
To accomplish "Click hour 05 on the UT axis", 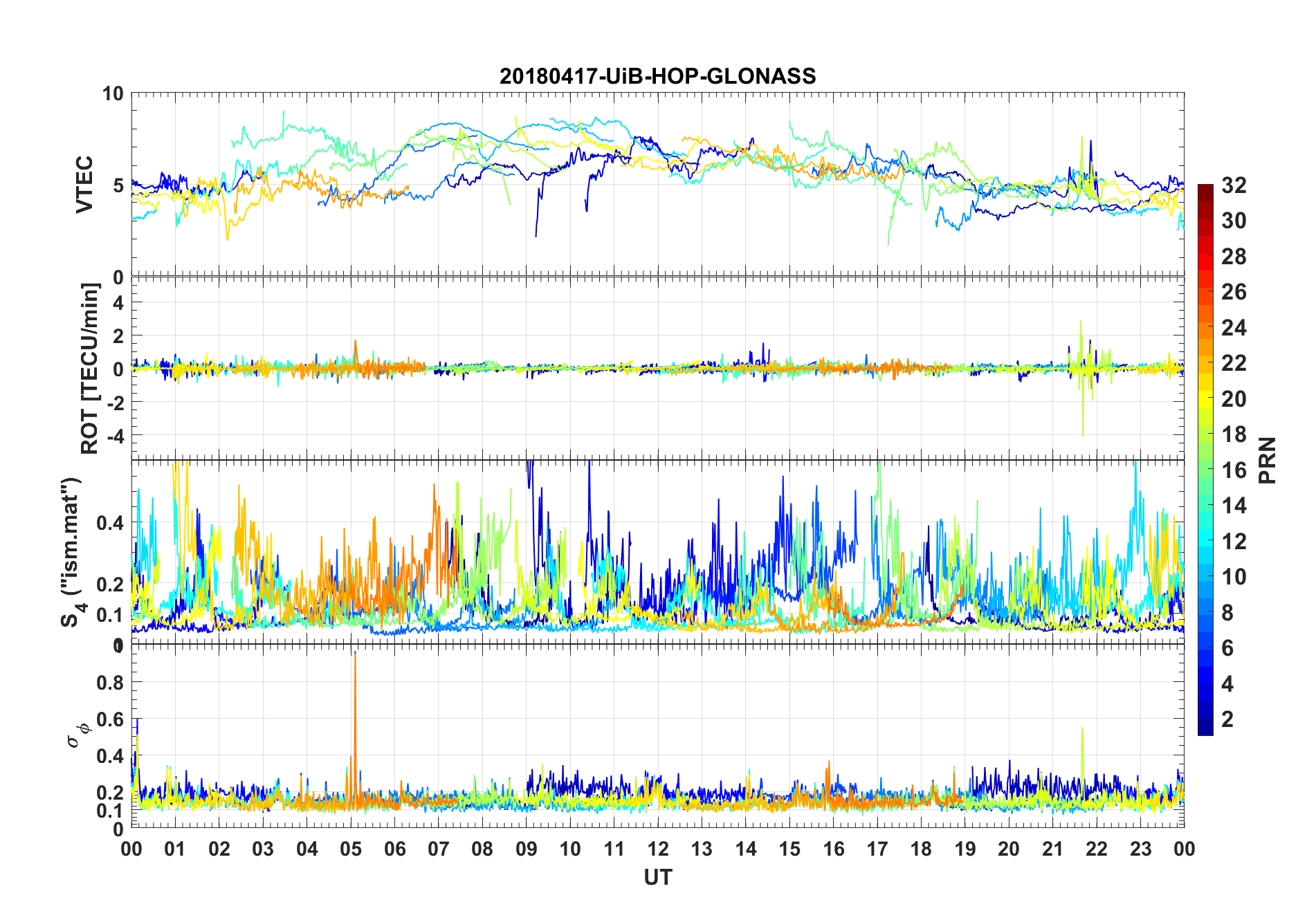I will pyautogui.click(x=351, y=849).
